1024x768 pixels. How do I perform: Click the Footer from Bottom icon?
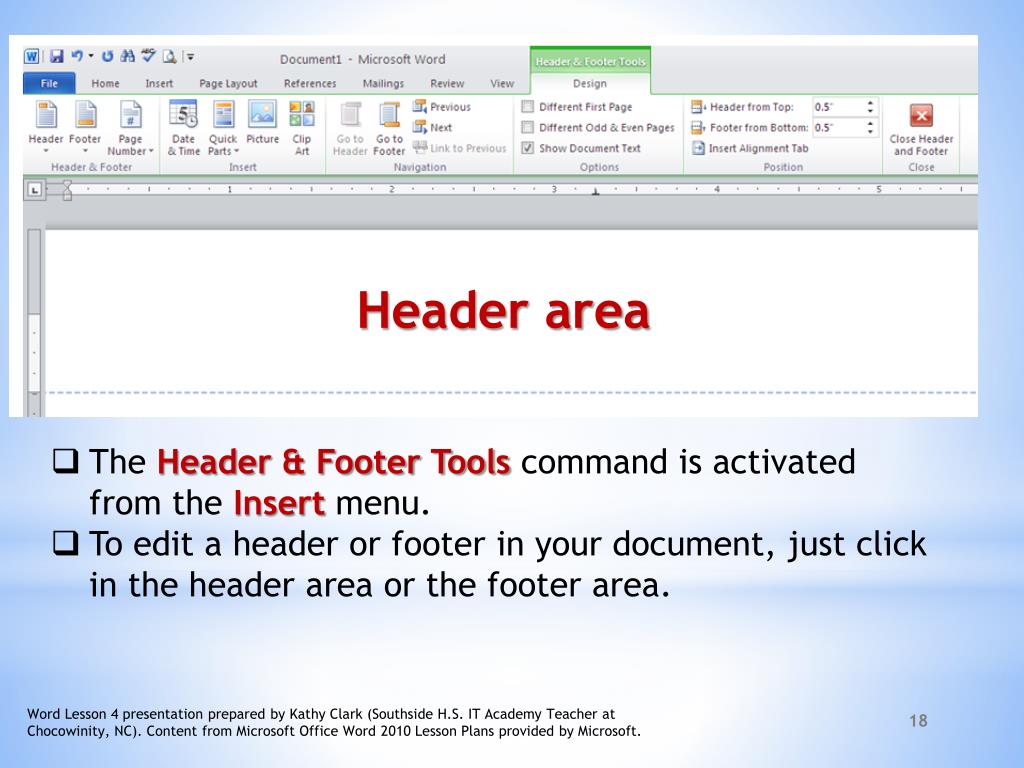point(698,127)
